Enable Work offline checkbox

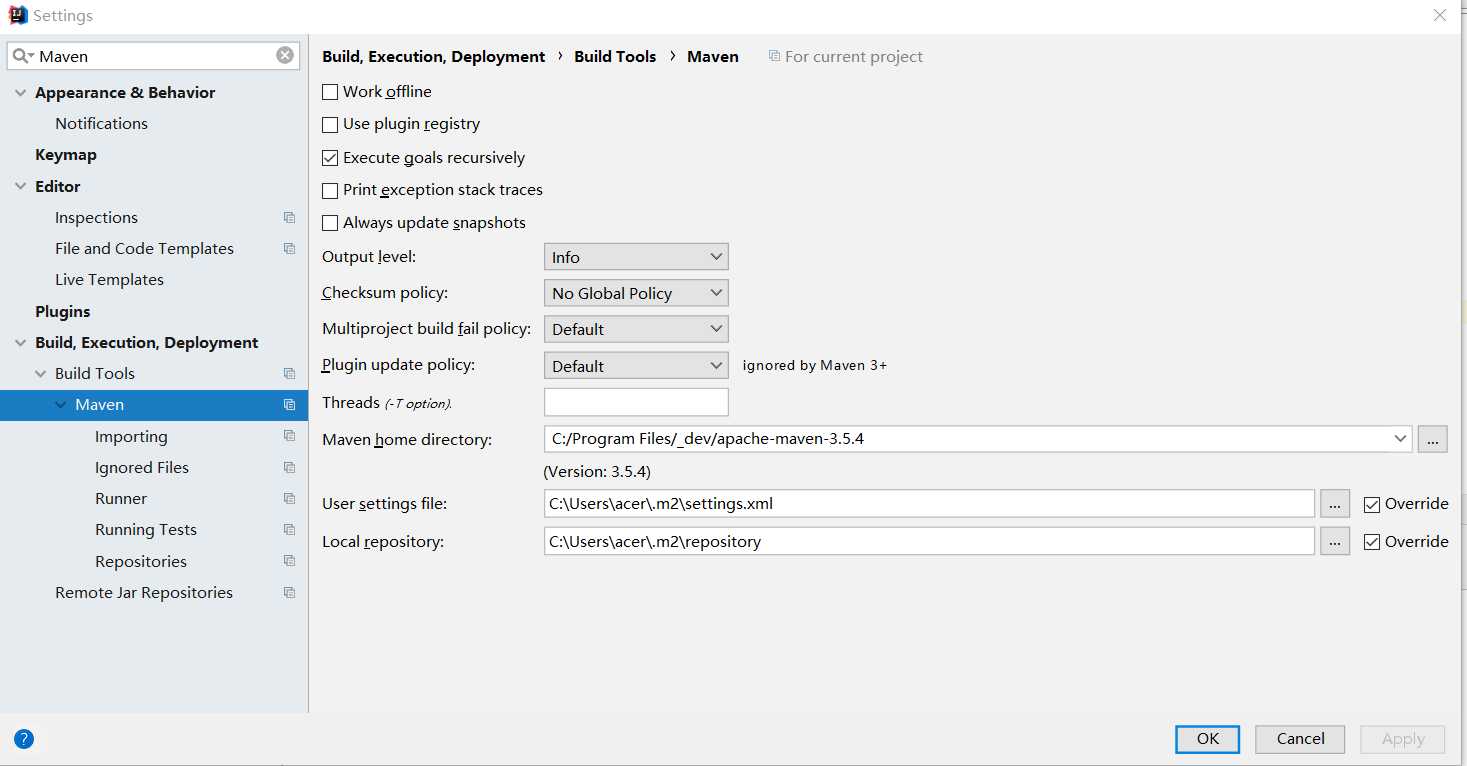(330, 92)
